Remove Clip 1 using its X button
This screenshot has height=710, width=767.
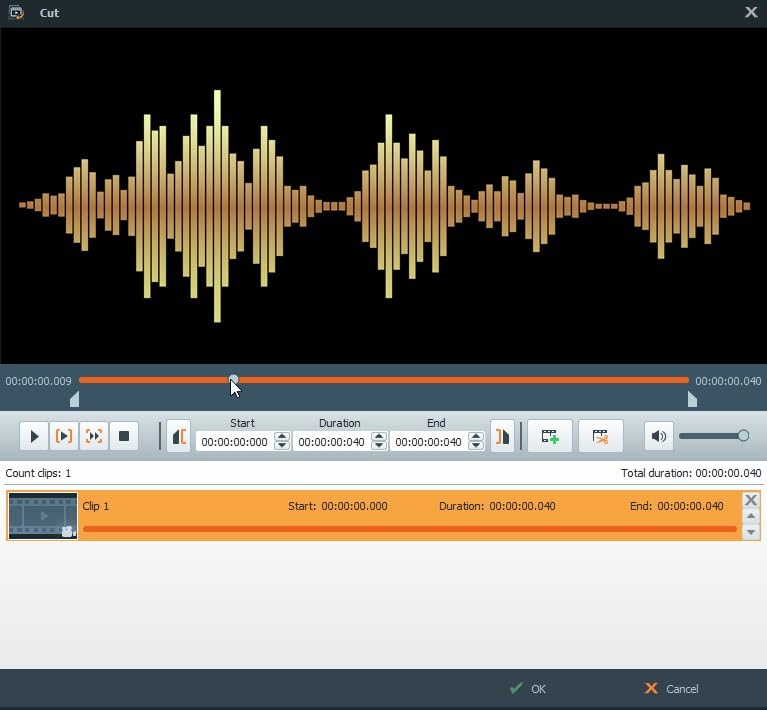click(751, 500)
